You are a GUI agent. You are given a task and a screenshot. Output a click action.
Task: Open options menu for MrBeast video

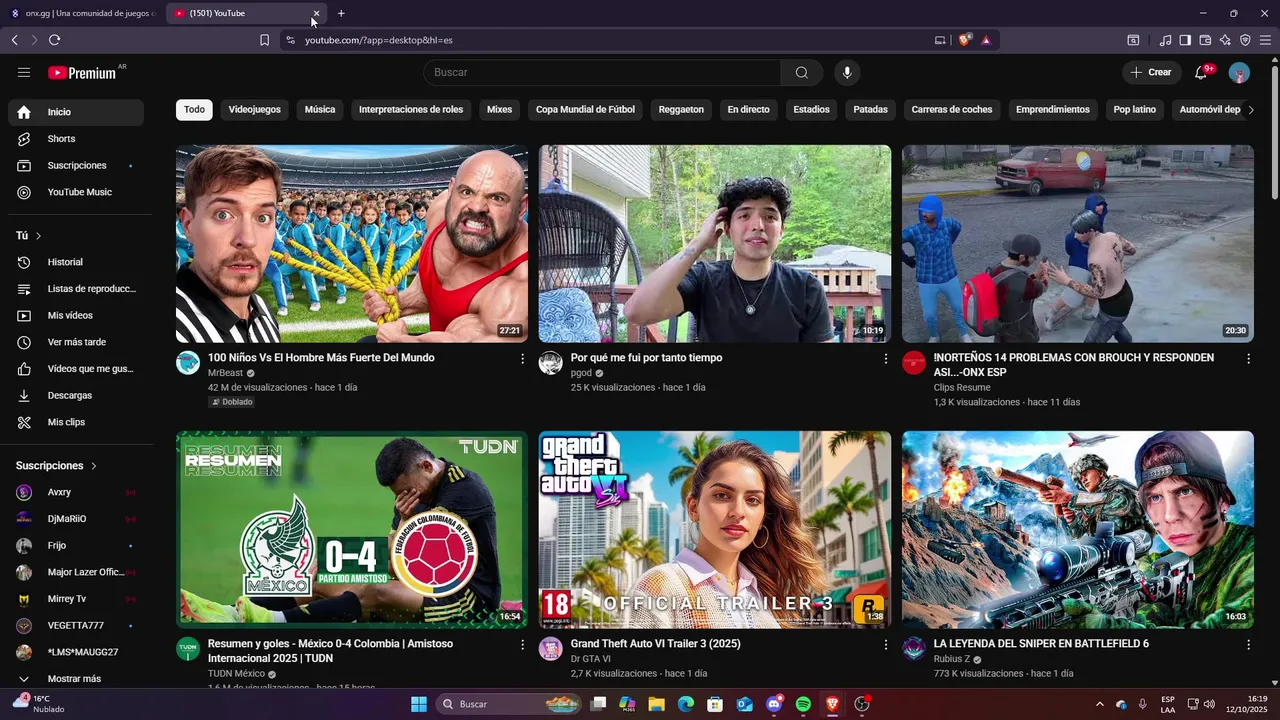pos(522,358)
